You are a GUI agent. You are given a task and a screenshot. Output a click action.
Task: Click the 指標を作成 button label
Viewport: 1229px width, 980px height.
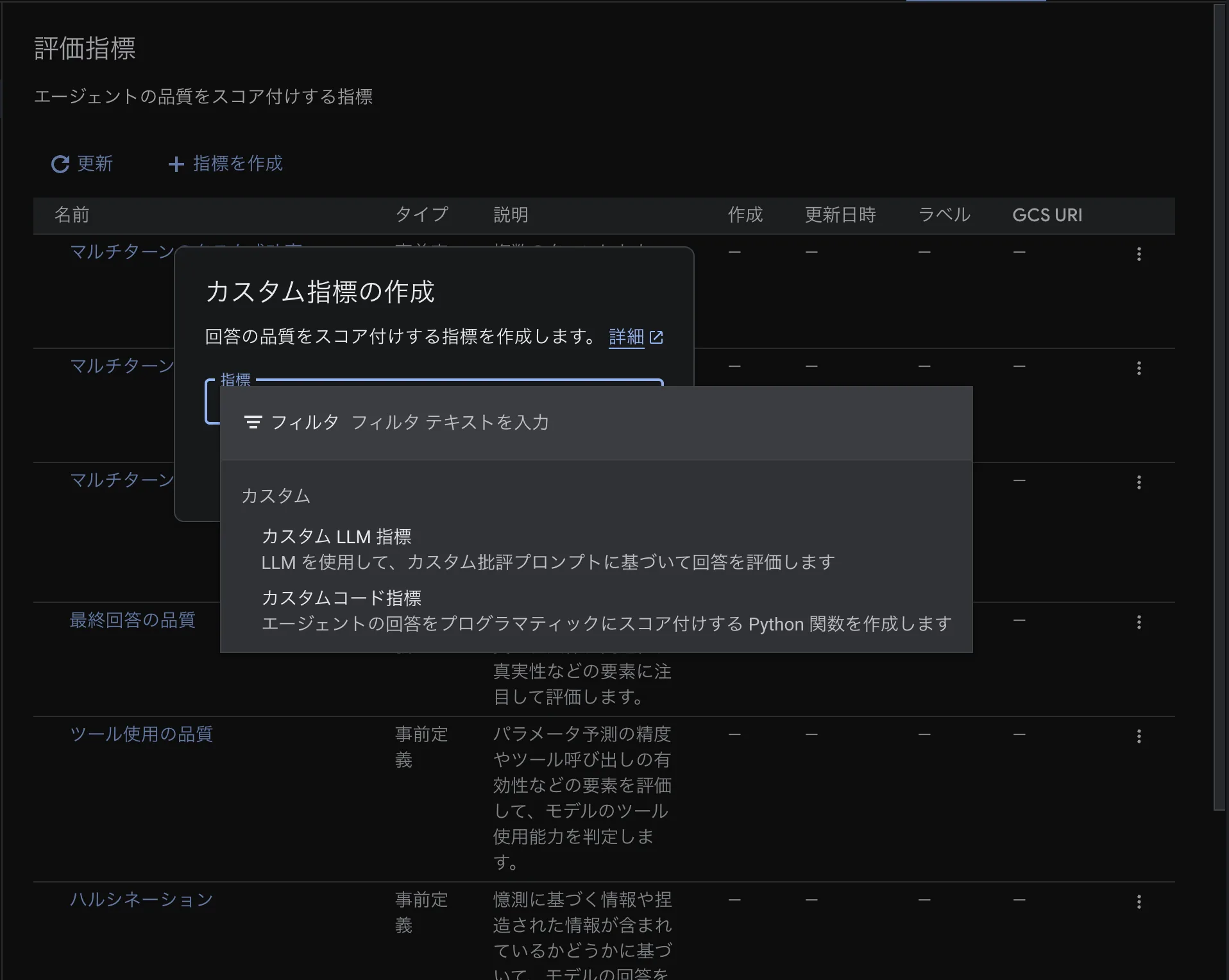click(238, 164)
